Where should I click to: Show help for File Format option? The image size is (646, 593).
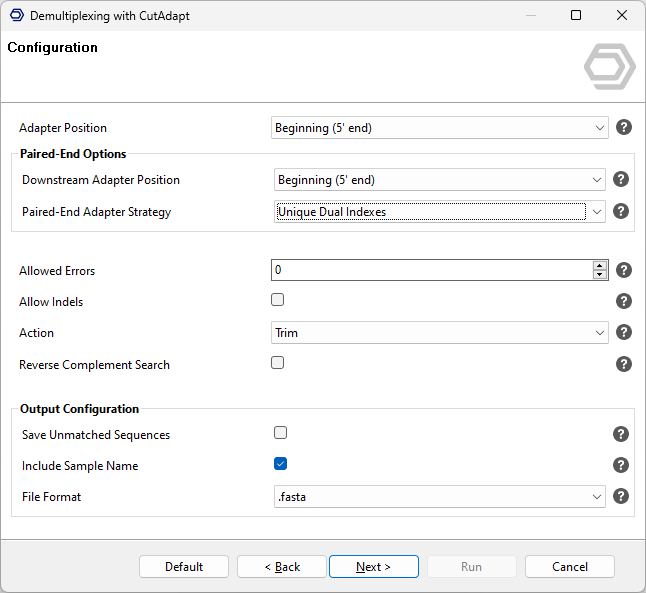[620, 496]
